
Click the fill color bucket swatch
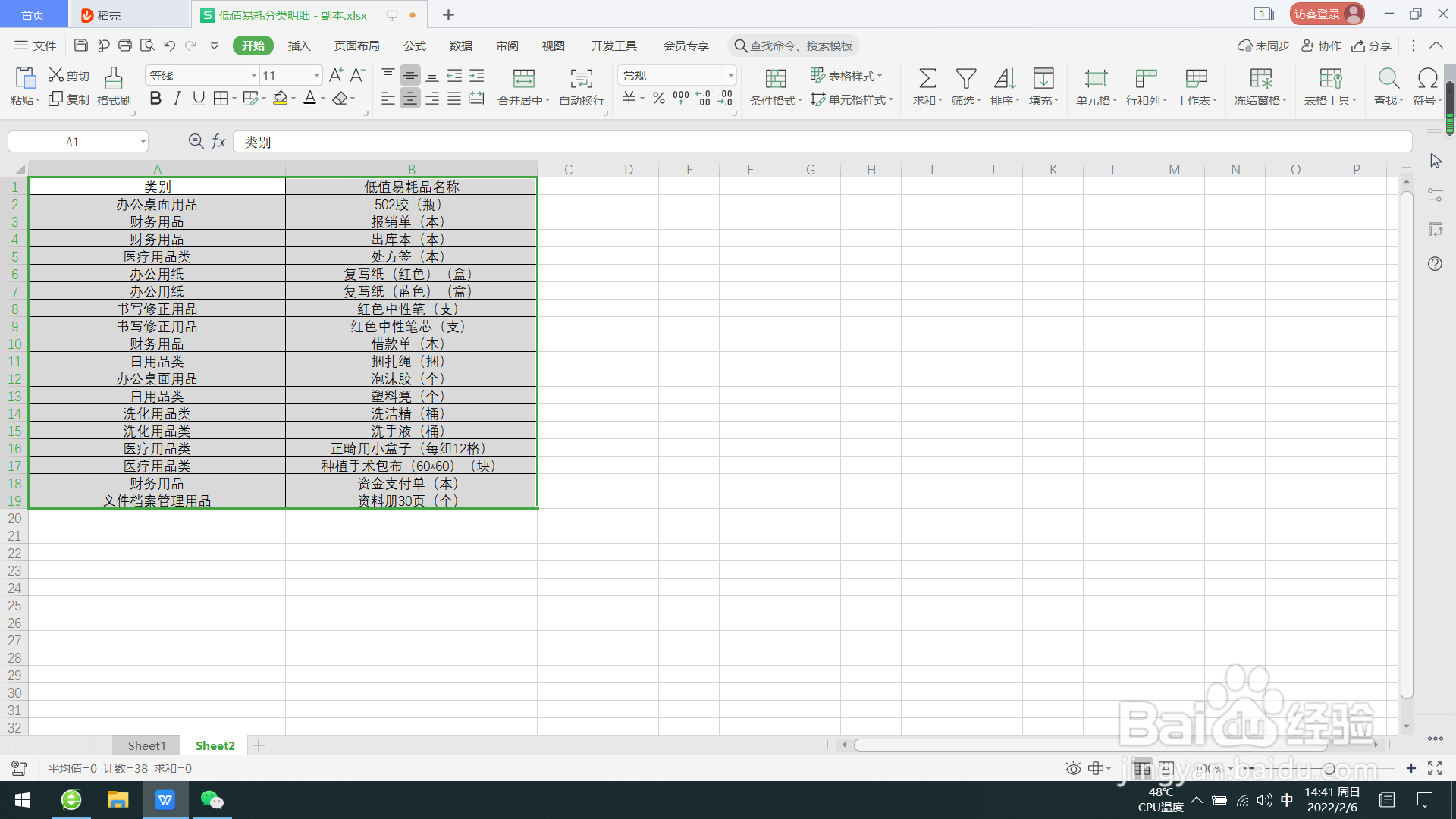pyautogui.click(x=281, y=99)
